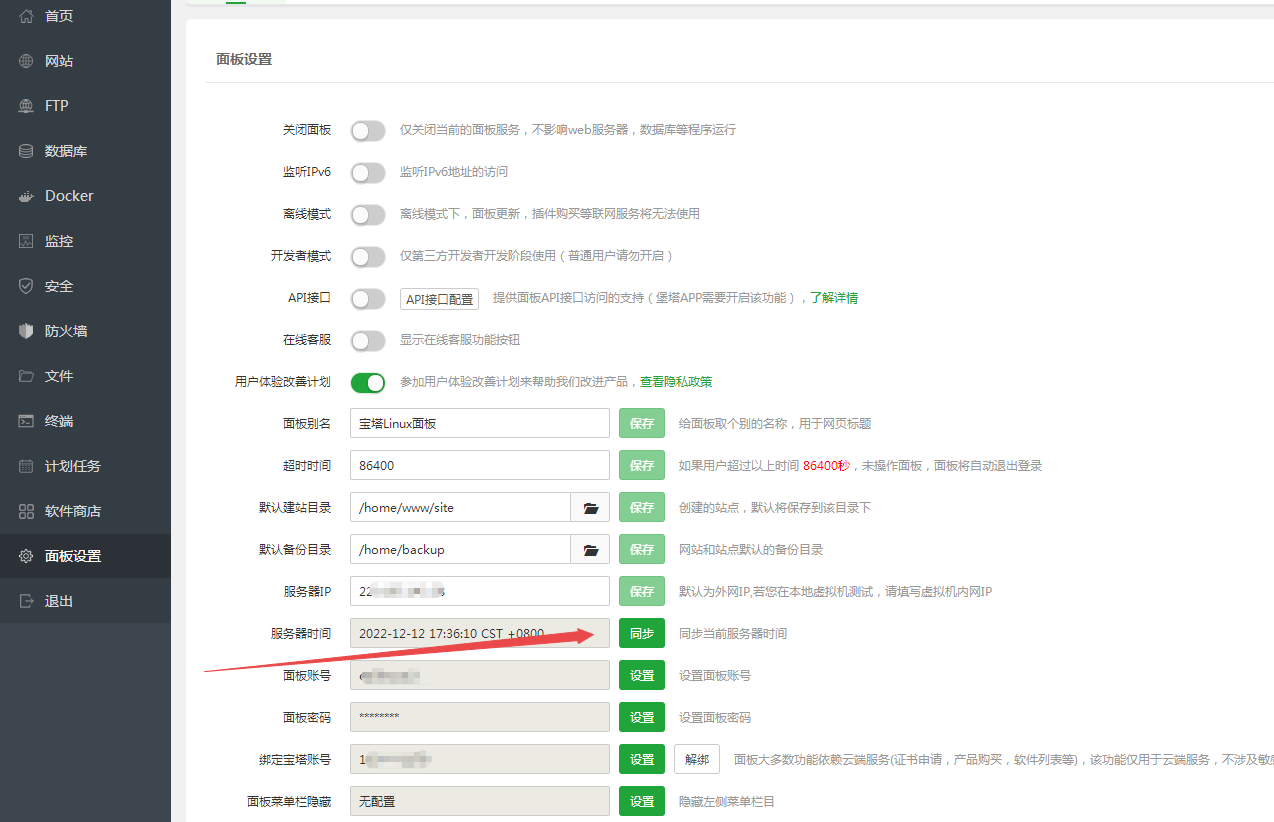Click into the 超时时间 input field
This screenshot has height=822, width=1274.
pos(480,465)
